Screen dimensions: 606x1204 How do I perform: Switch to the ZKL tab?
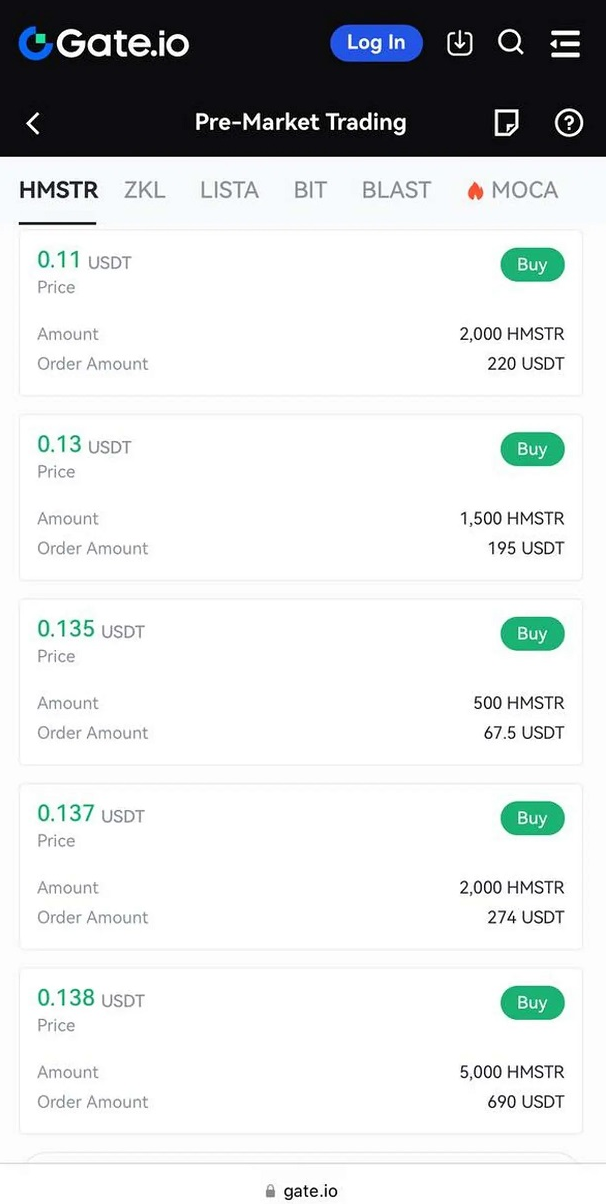click(144, 190)
